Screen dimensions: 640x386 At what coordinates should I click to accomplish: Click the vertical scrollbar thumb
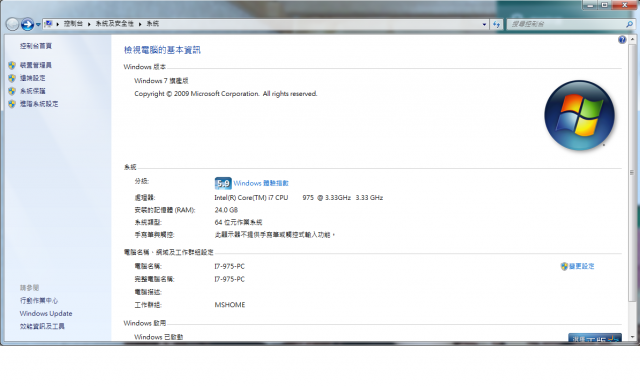point(632,173)
